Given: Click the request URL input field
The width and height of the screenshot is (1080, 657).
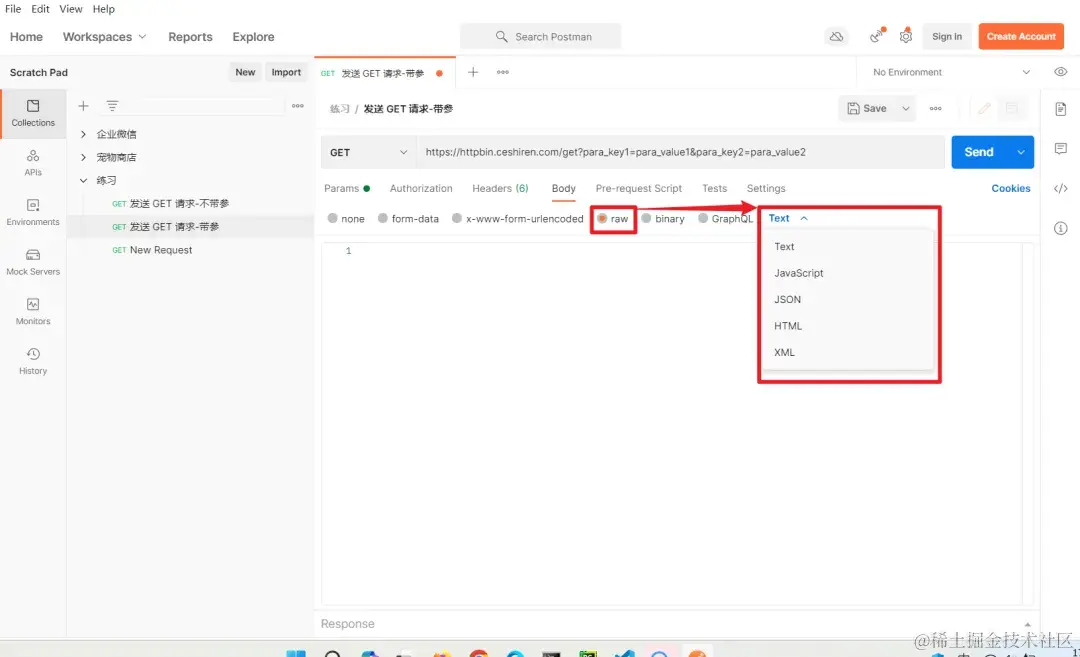Looking at the screenshot, I should [x=681, y=152].
